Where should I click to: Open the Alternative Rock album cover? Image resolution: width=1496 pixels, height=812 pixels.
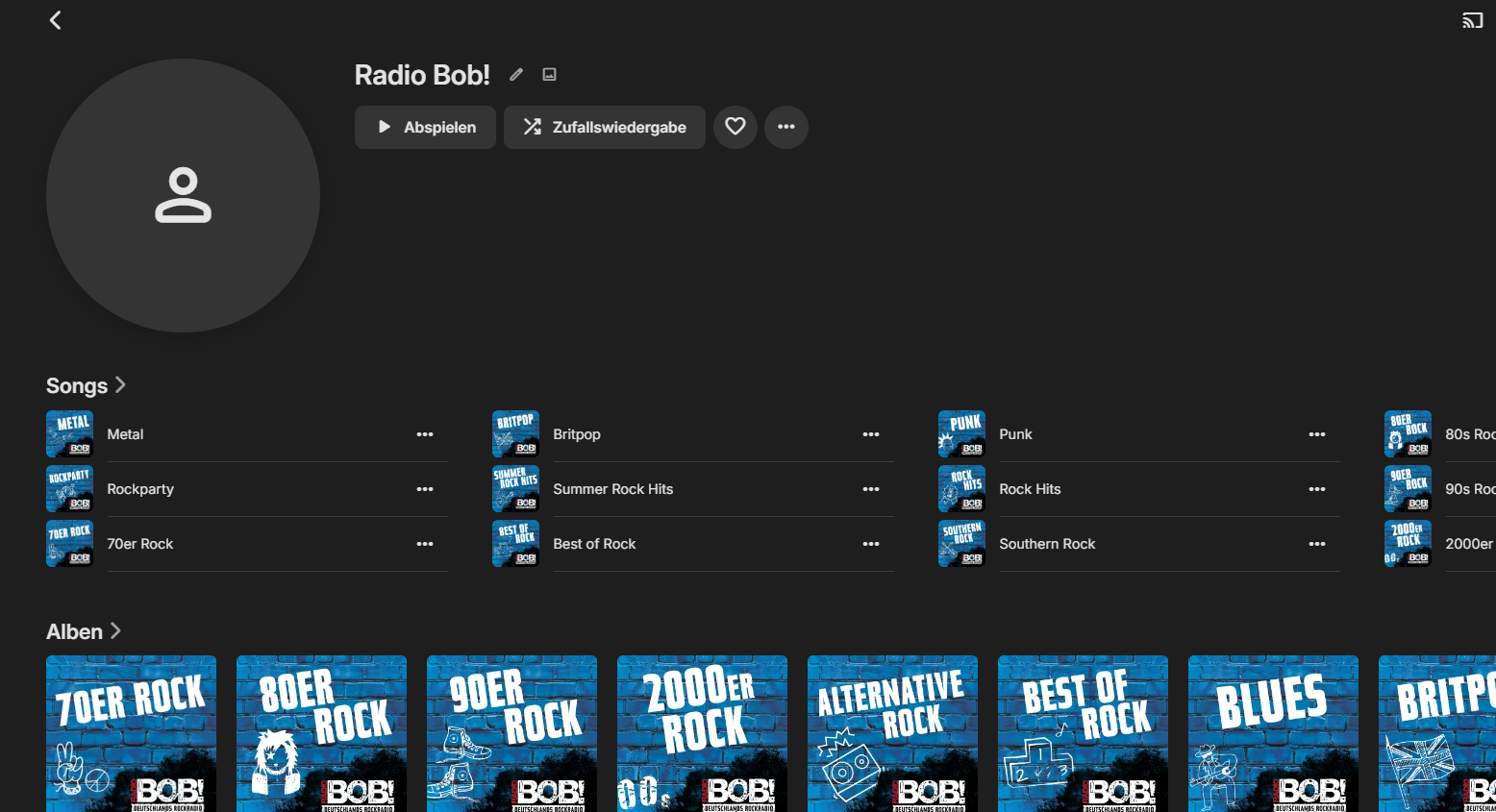(892, 733)
